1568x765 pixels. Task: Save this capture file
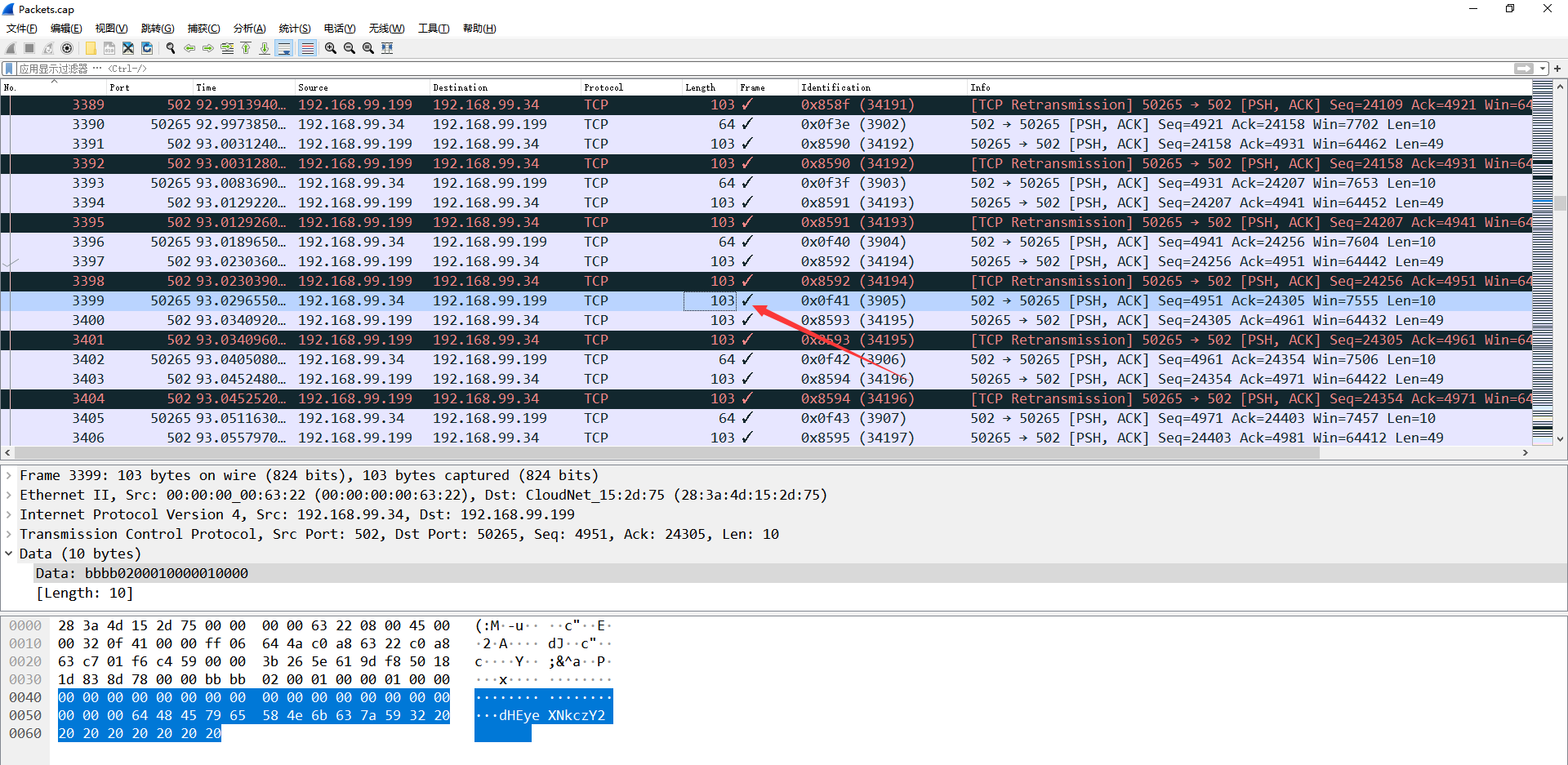109,48
